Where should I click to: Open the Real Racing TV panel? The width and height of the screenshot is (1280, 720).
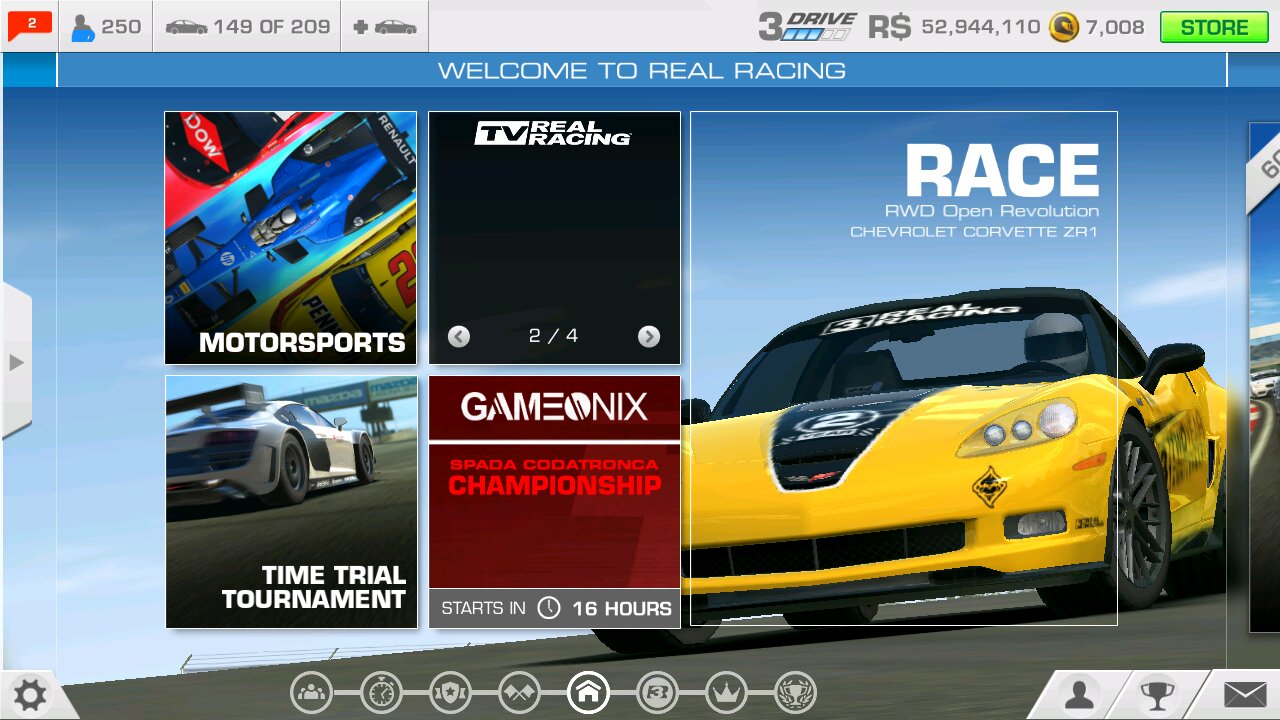[x=554, y=238]
